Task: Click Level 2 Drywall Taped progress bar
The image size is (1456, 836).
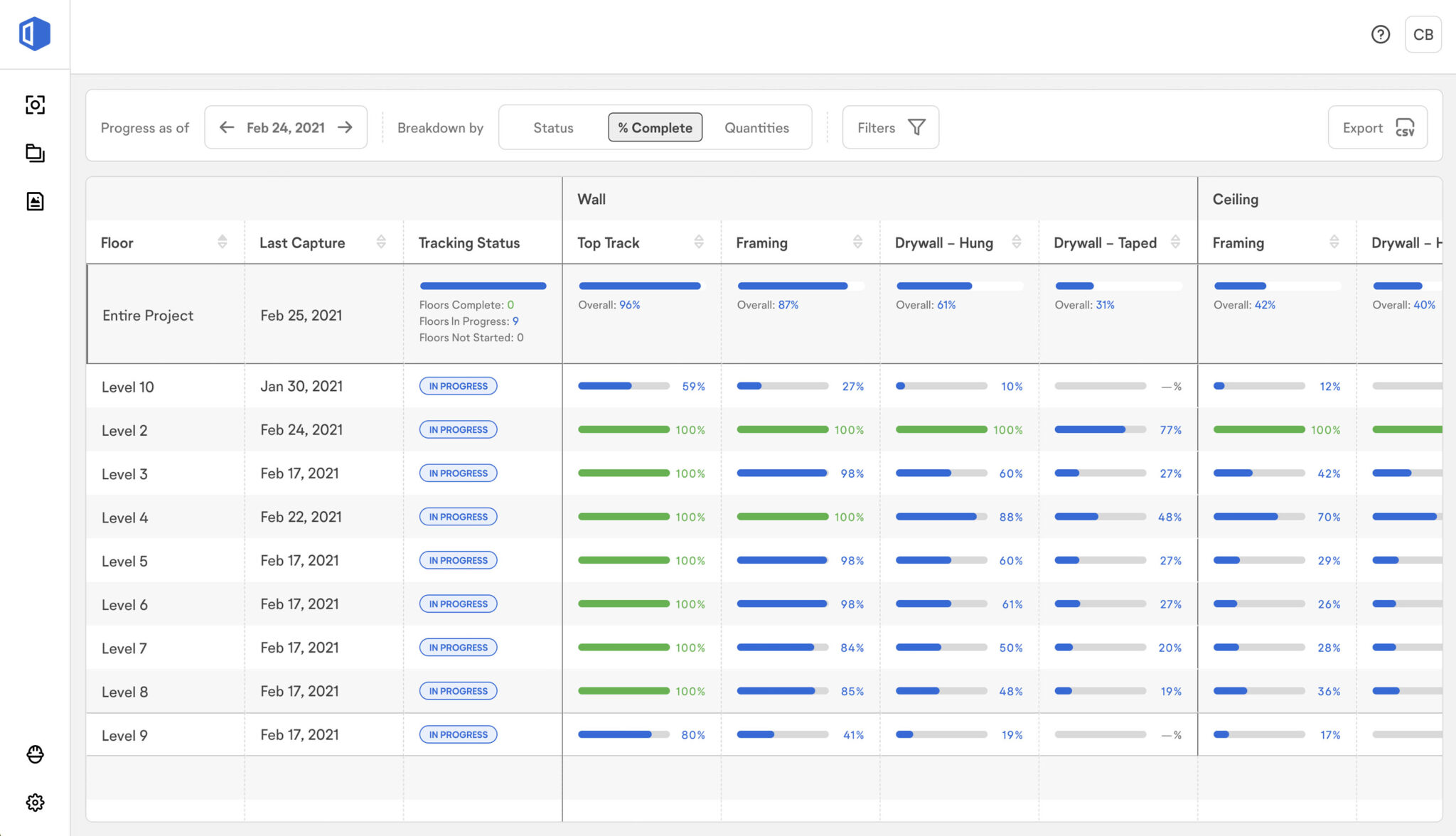Action: point(1100,430)
